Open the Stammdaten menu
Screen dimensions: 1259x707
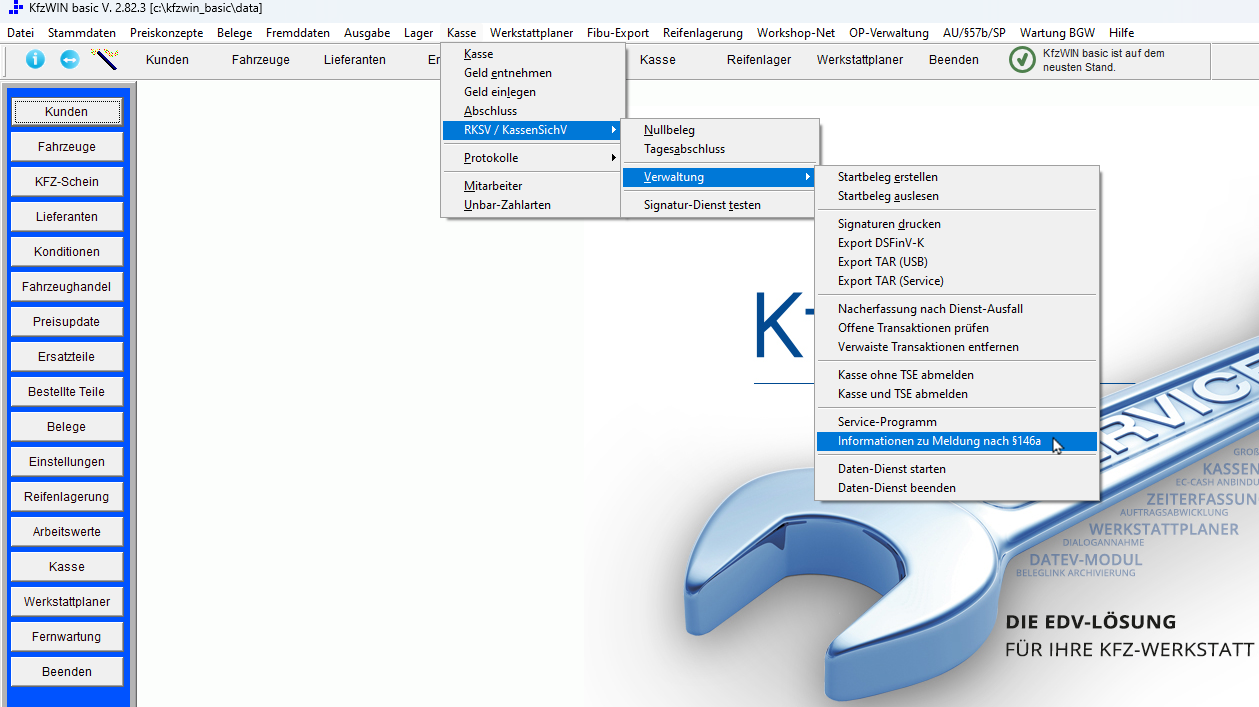click(x=82, y=33)
